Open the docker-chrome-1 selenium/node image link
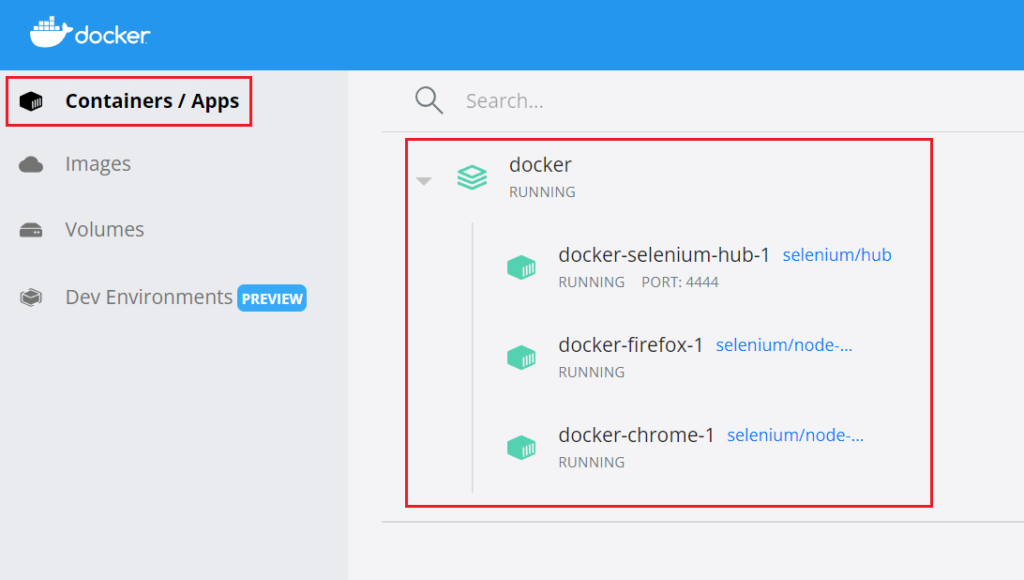This screenshot has height=580, width=1024. (x=795, y=435)
